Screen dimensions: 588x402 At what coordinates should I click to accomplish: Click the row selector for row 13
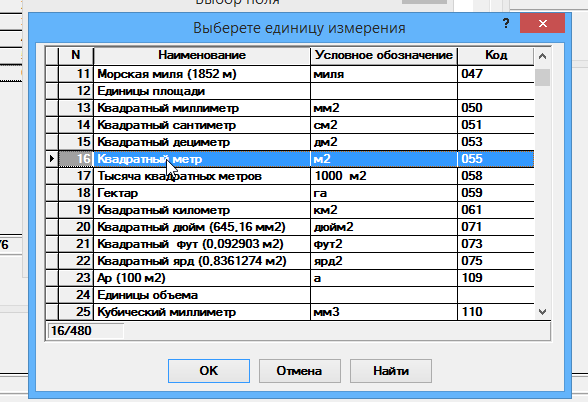[x=52, y=108]
